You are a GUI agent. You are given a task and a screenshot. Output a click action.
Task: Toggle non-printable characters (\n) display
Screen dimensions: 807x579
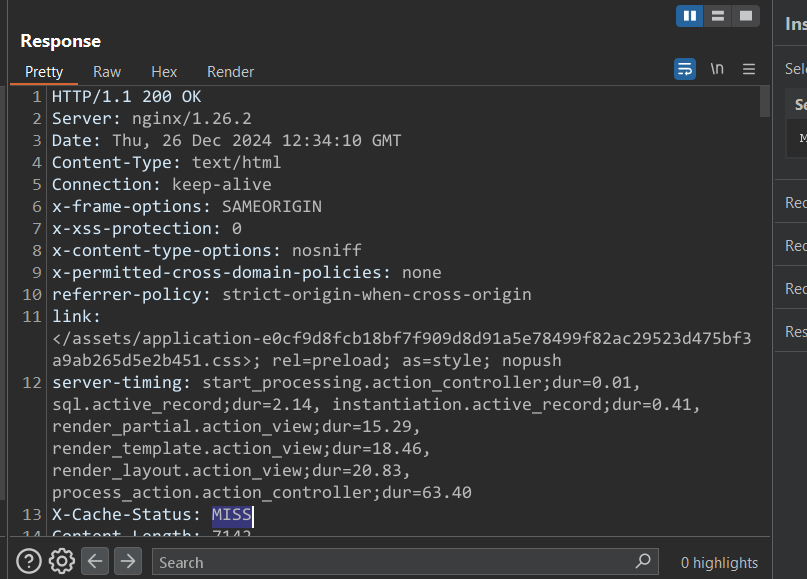coord(717,69)
